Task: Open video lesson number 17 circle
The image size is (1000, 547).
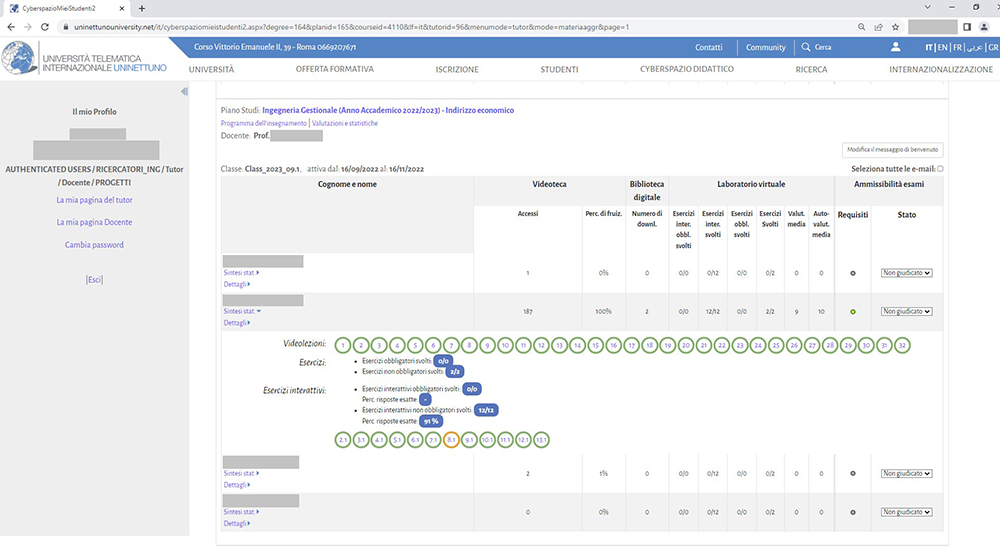Action: coord(632,345)
